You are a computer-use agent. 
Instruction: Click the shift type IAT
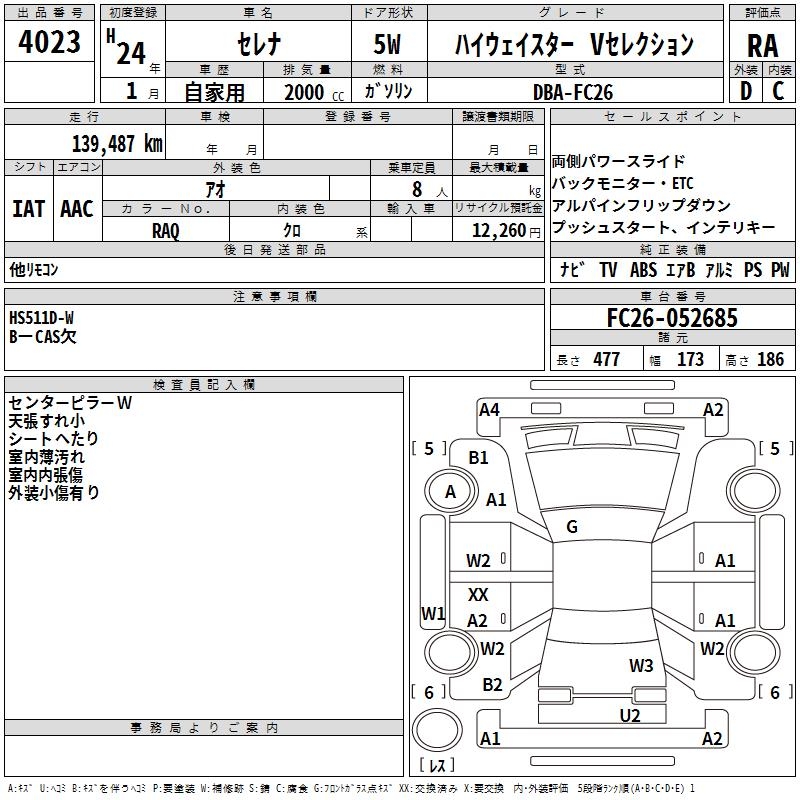pyautogui.click(x=29, y=209)
